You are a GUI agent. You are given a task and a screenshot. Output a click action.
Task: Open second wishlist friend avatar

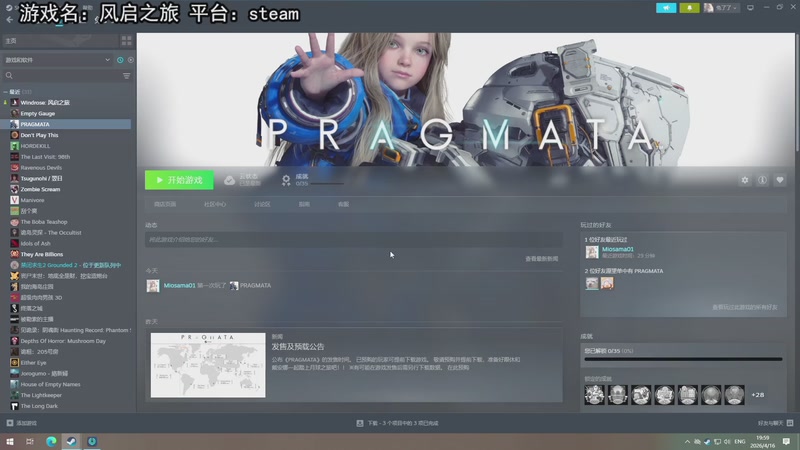pyautogui.click(x=607, y=283)
